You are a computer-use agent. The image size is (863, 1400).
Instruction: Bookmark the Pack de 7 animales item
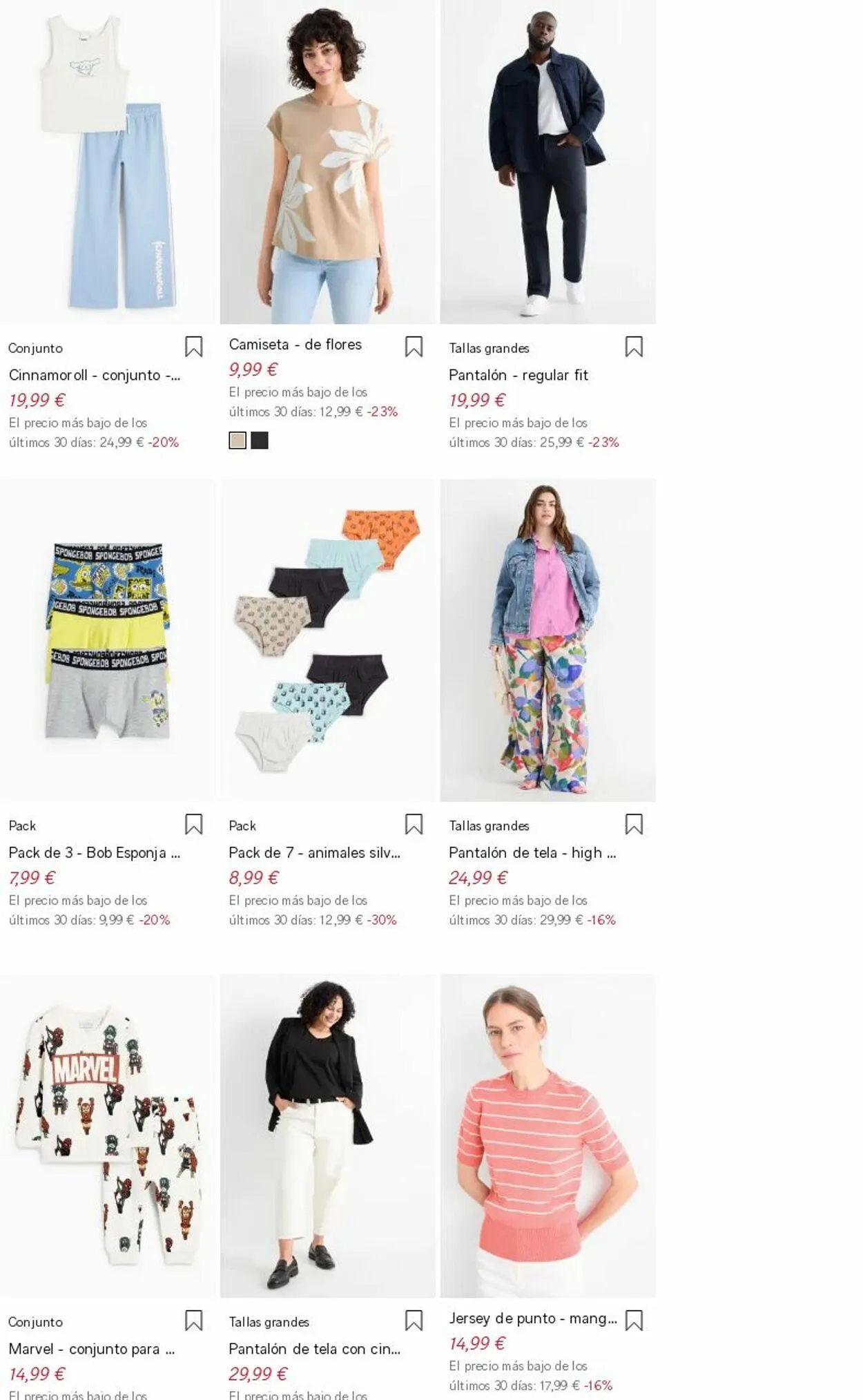tap(414, 824)
